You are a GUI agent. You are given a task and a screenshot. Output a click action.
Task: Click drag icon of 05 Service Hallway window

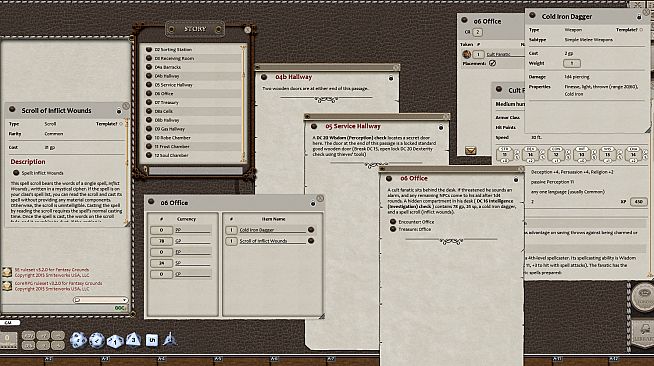[x=314, y=126]
